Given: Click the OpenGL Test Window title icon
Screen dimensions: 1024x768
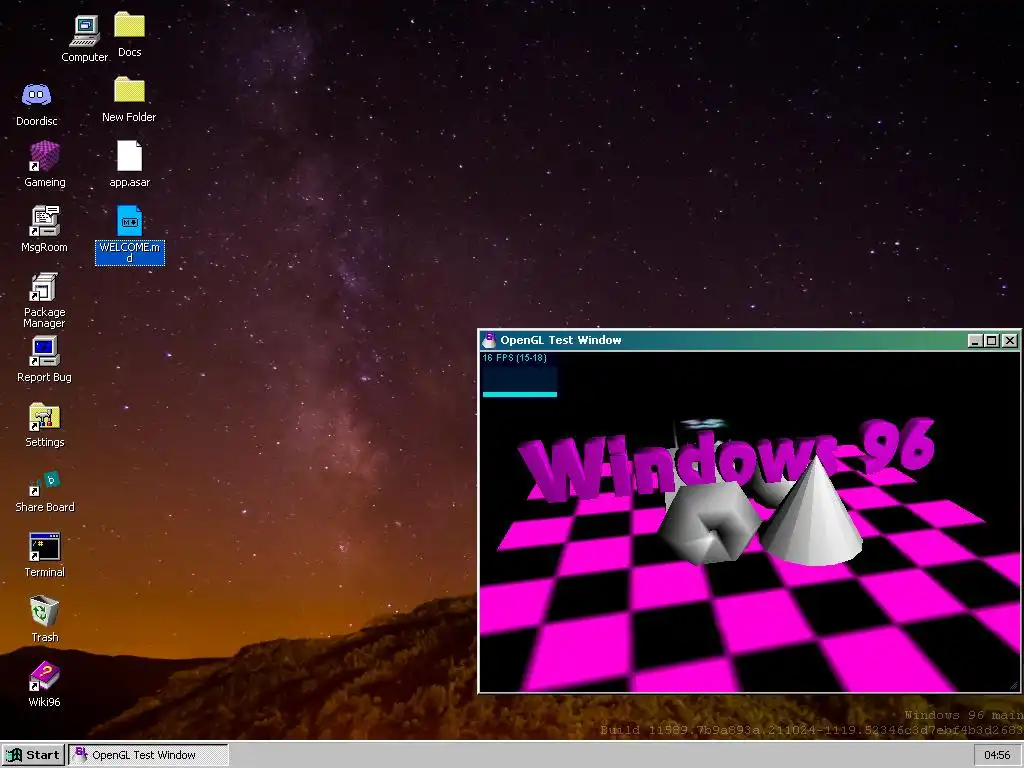Looking at the screenshot, I should click(x=488, y=340).
